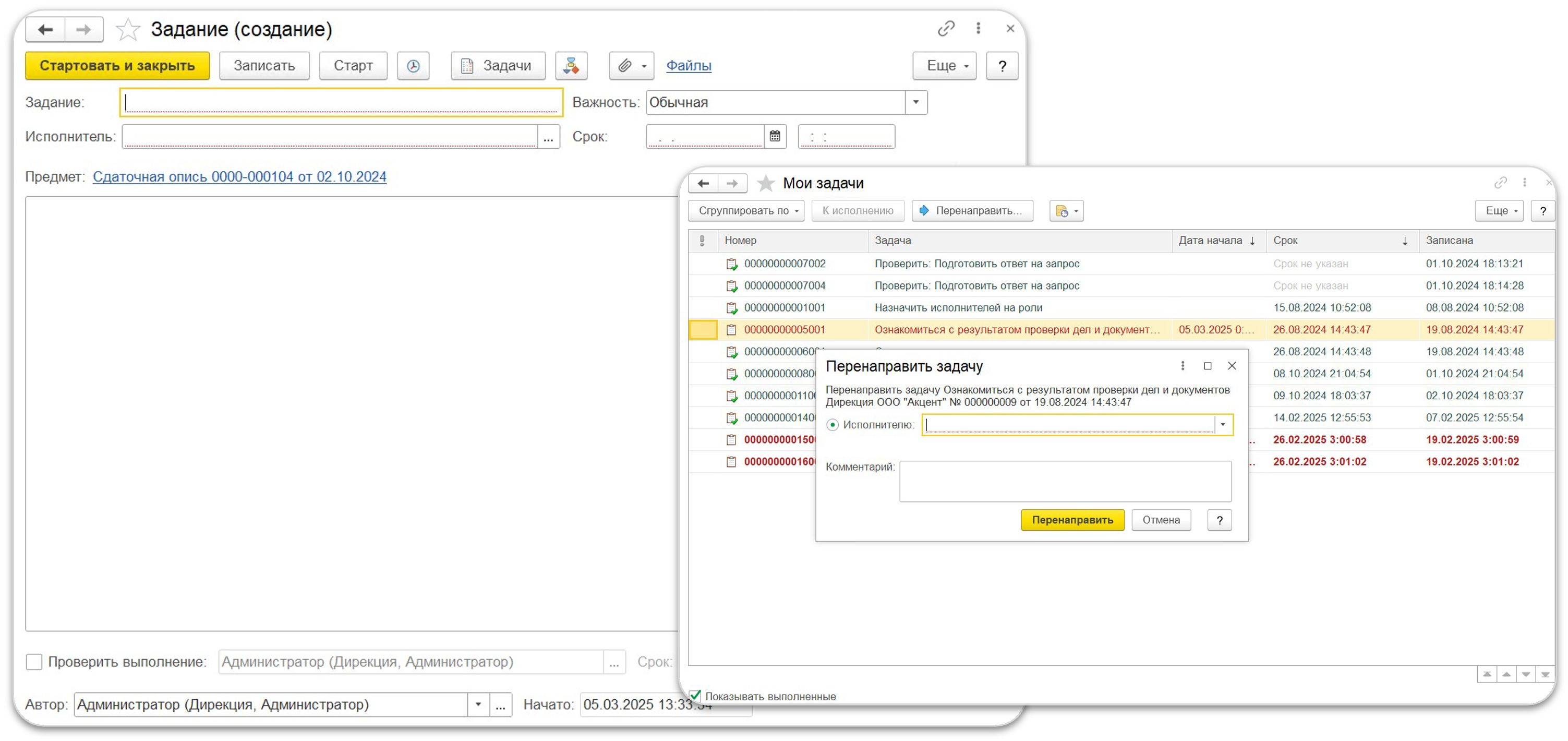
Task: Click the business process map icon button
Action: 571,66
